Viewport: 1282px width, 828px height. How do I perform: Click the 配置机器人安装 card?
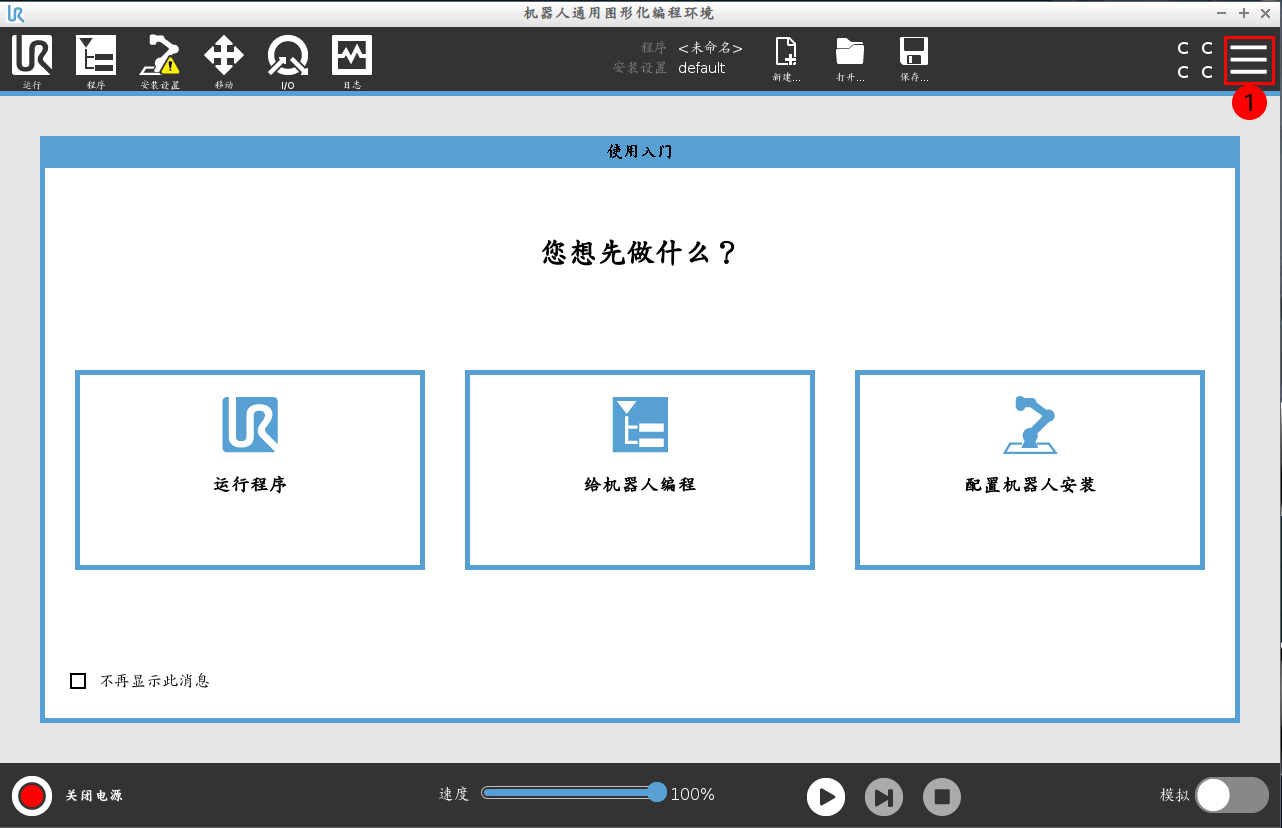click(1030, 470)
